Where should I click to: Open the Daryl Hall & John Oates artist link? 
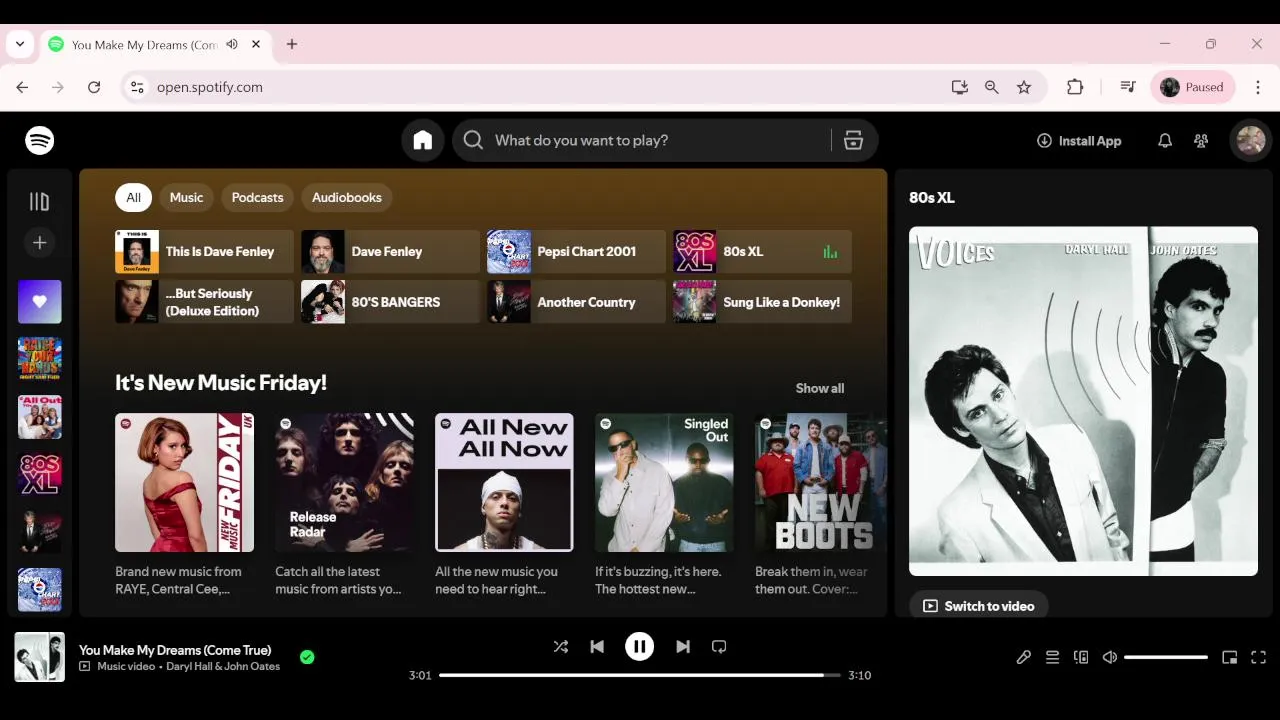click(223, 666)
